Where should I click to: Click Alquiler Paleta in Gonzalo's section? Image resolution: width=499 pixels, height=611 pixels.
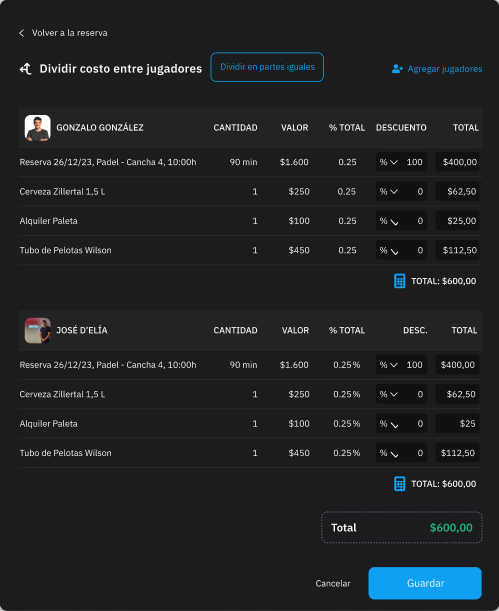49,221
